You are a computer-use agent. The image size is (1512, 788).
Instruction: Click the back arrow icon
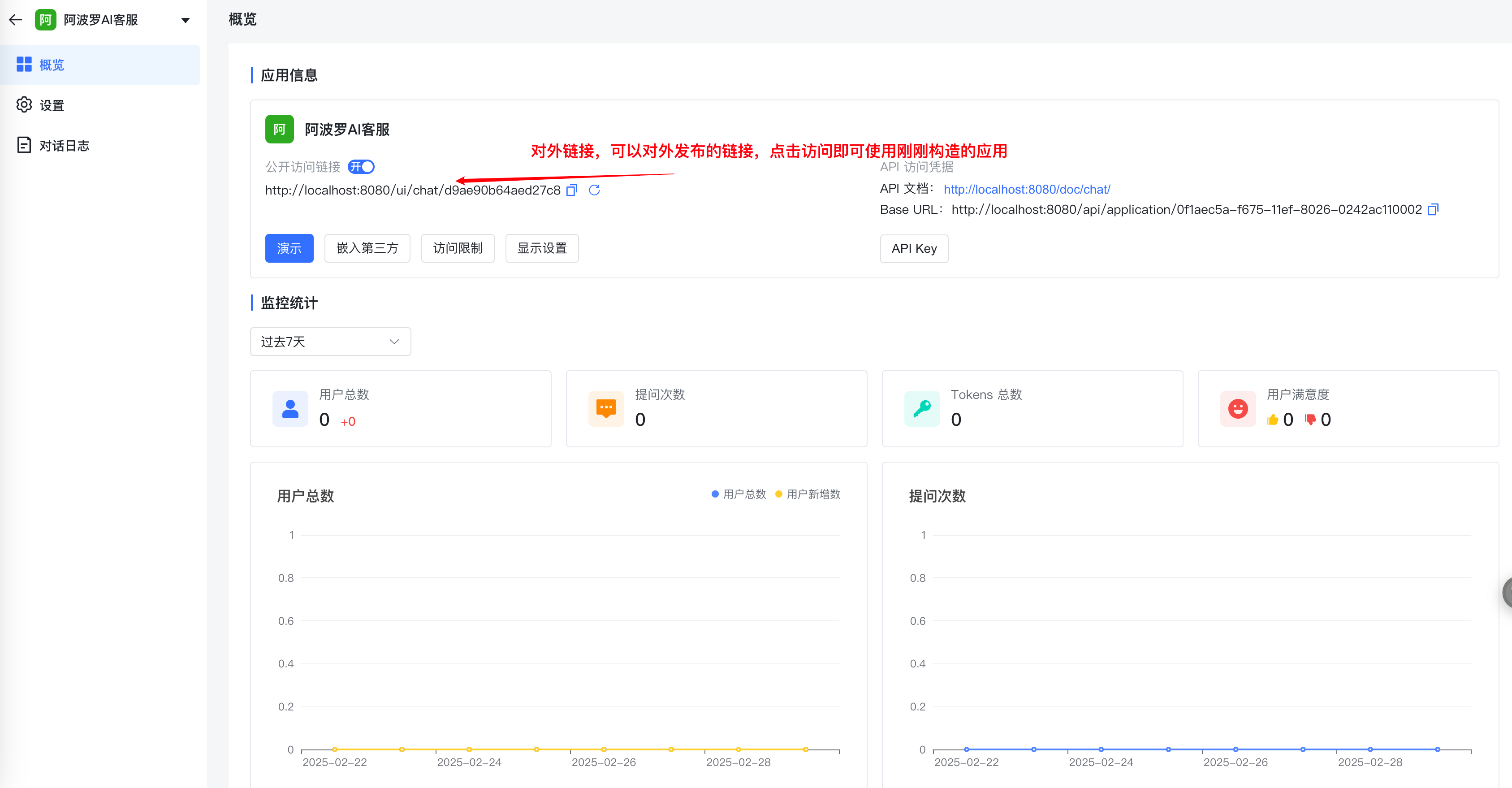tap(16, 20)
